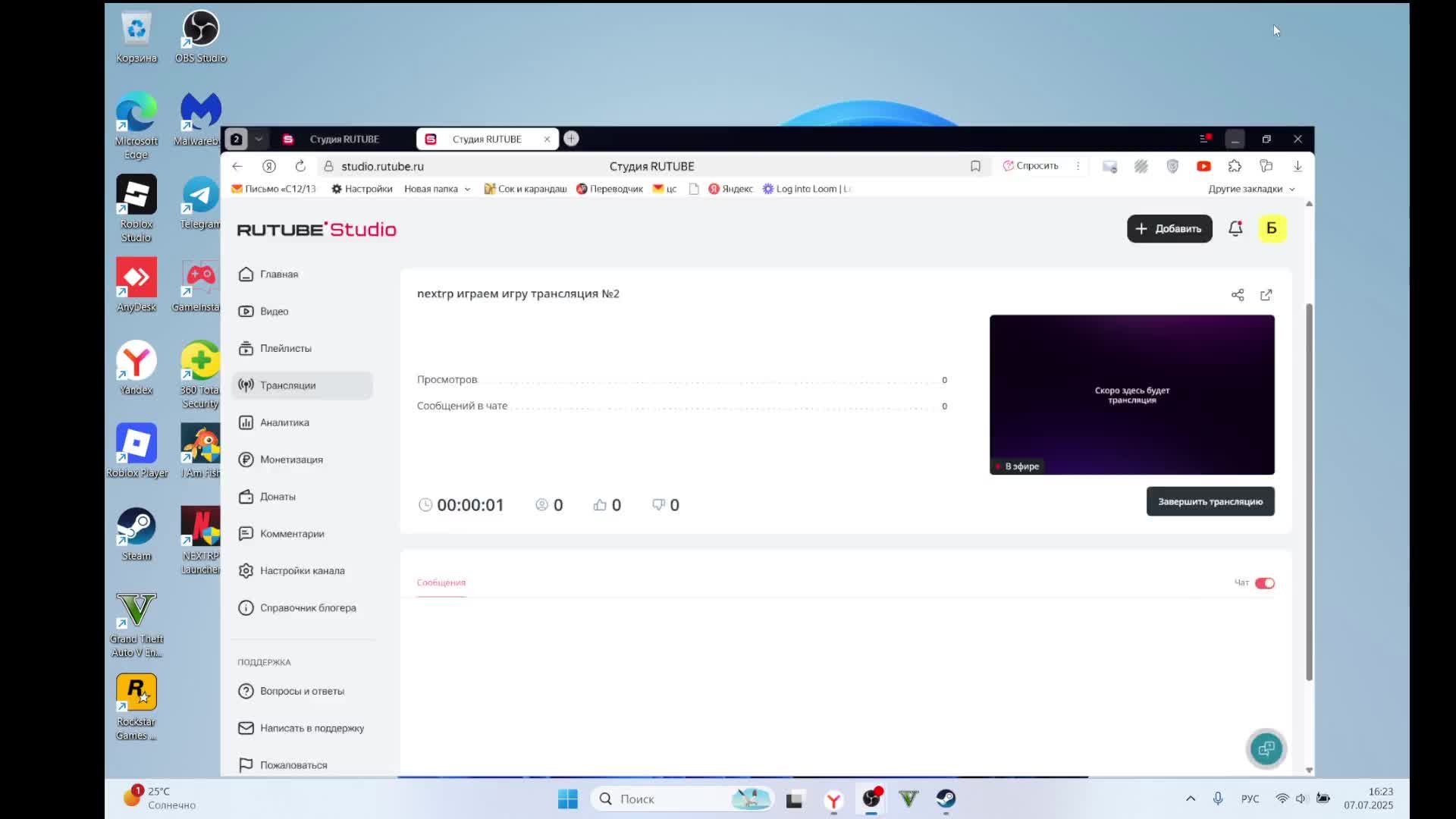Expand the Новая папка bookmarks folder
The image size is (1456, 819).
[x=437, y=189]
